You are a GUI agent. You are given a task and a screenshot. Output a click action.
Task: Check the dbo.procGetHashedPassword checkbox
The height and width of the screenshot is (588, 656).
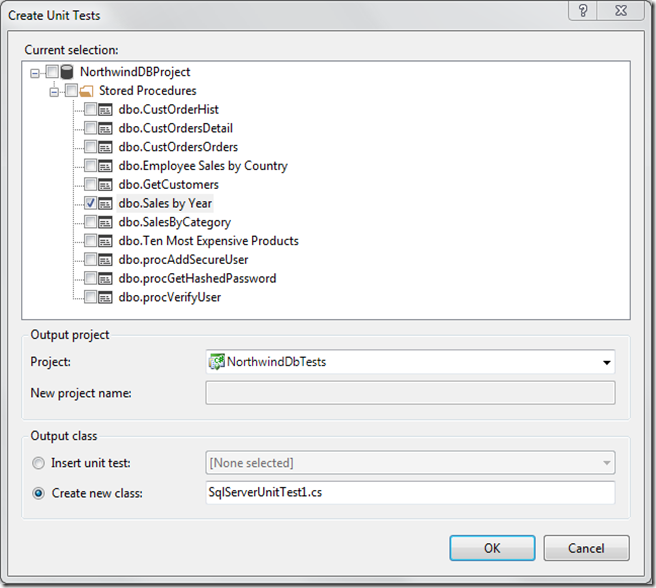91,278
